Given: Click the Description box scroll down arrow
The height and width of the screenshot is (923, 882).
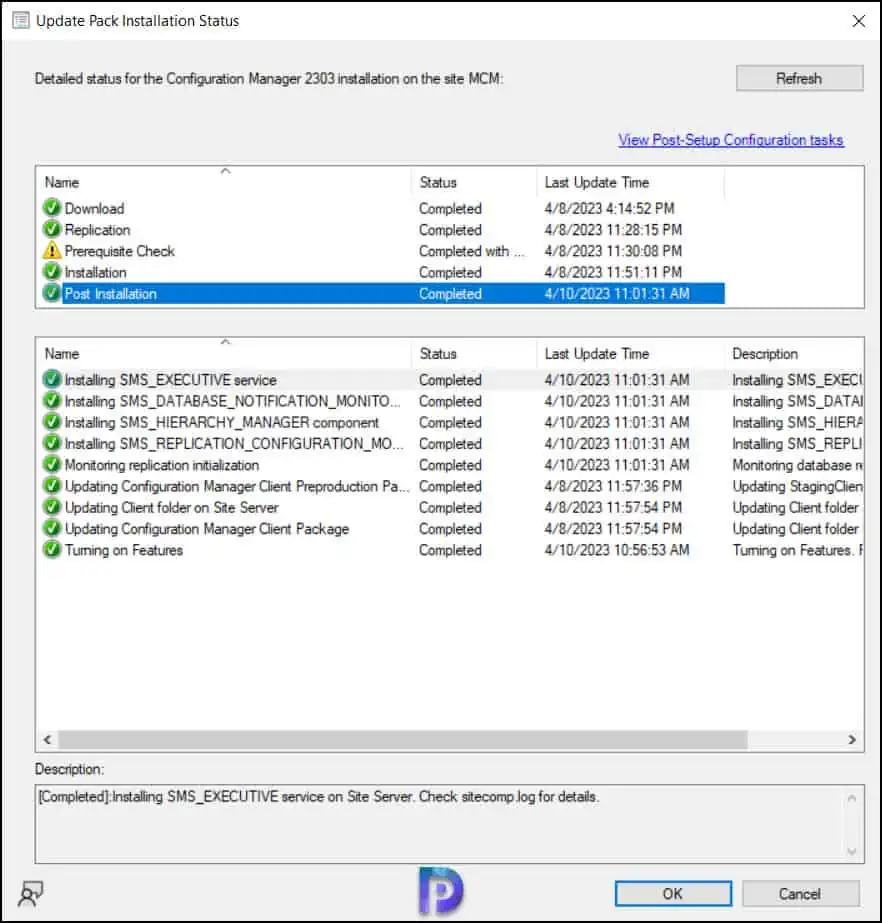Looking at the screenshot, I should 851,851.
